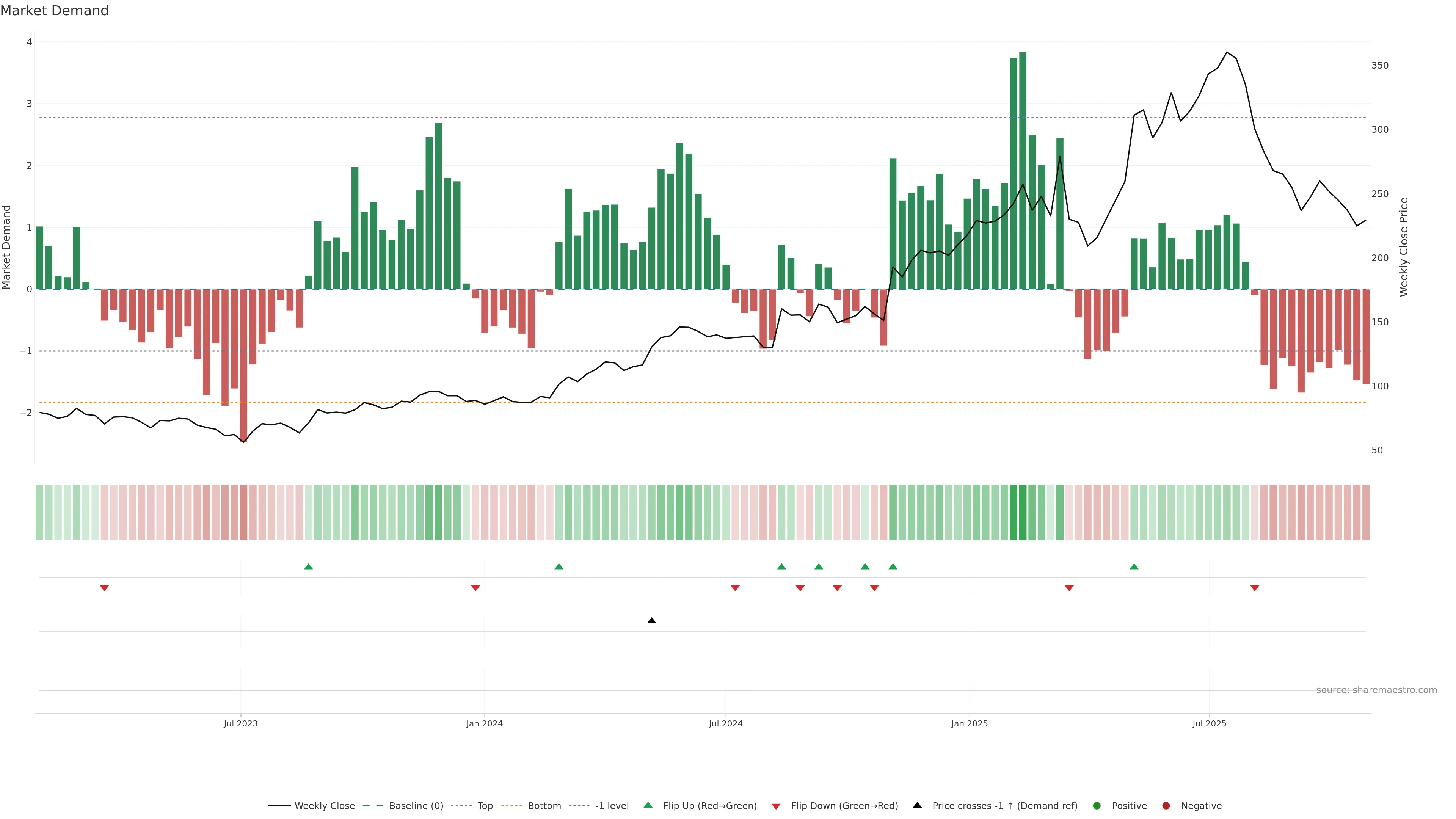
Task: Click the red Negative legend dot
Action: point(1166,806)
